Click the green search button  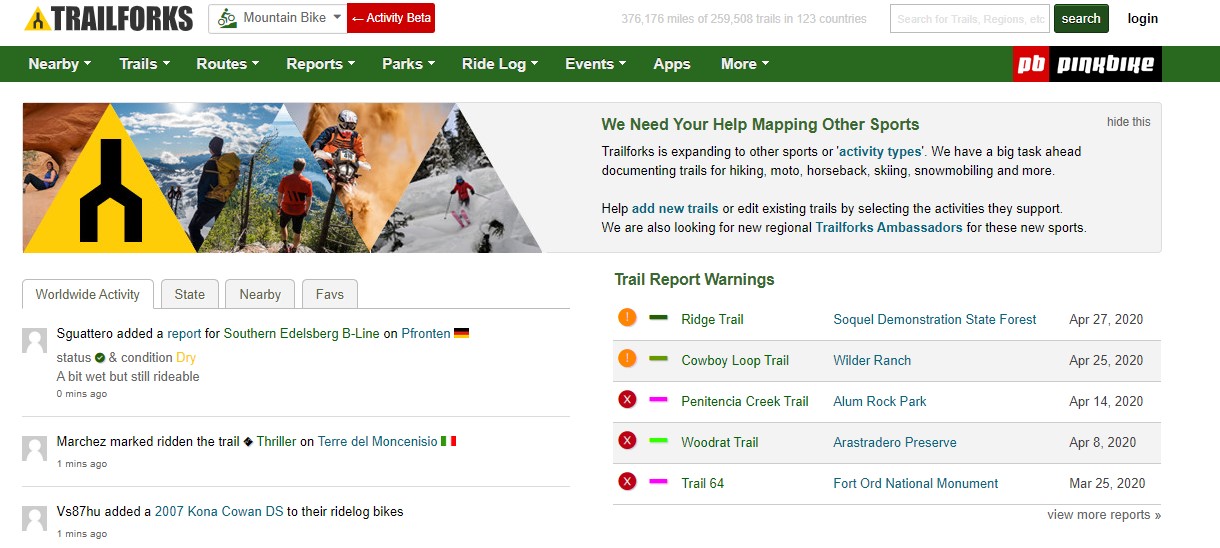coord(1081,18)
